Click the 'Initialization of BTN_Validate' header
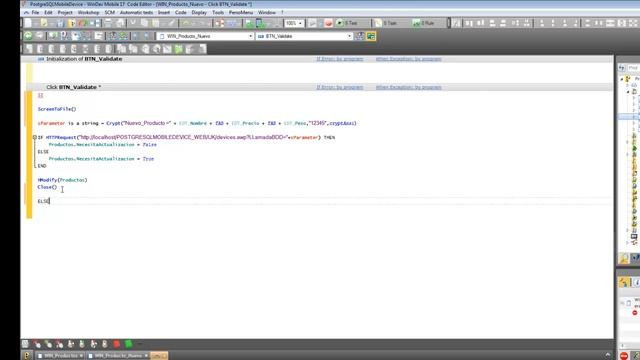Viewport: 640px width, 360px height. (84, 59)
